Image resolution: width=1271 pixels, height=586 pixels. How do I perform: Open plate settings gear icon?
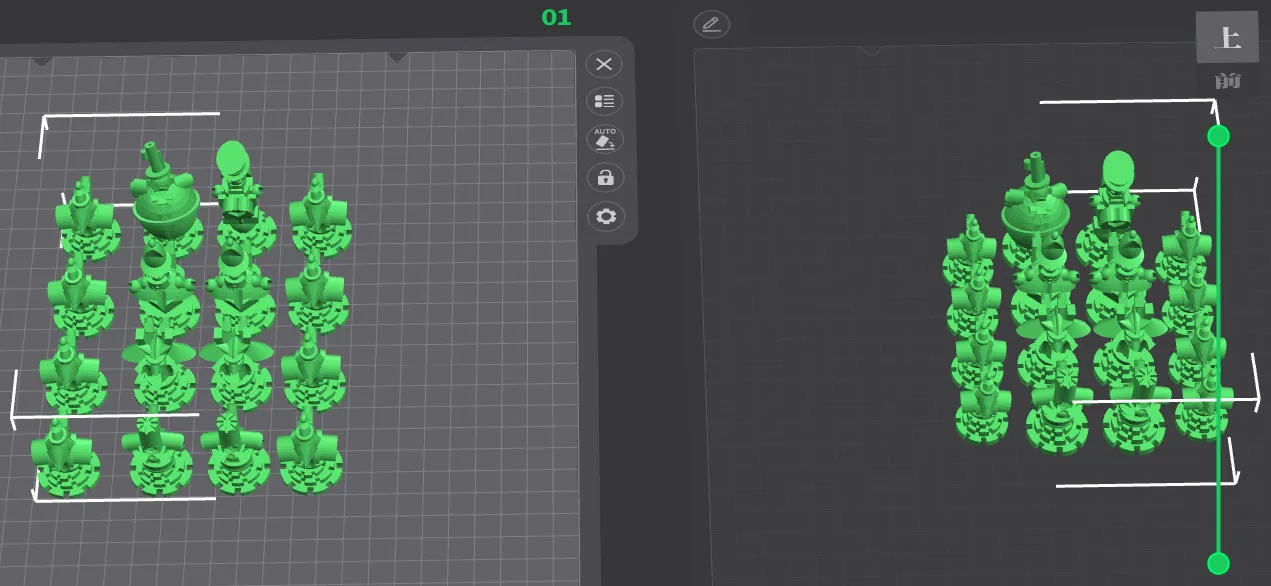click(x=604, y=216)
